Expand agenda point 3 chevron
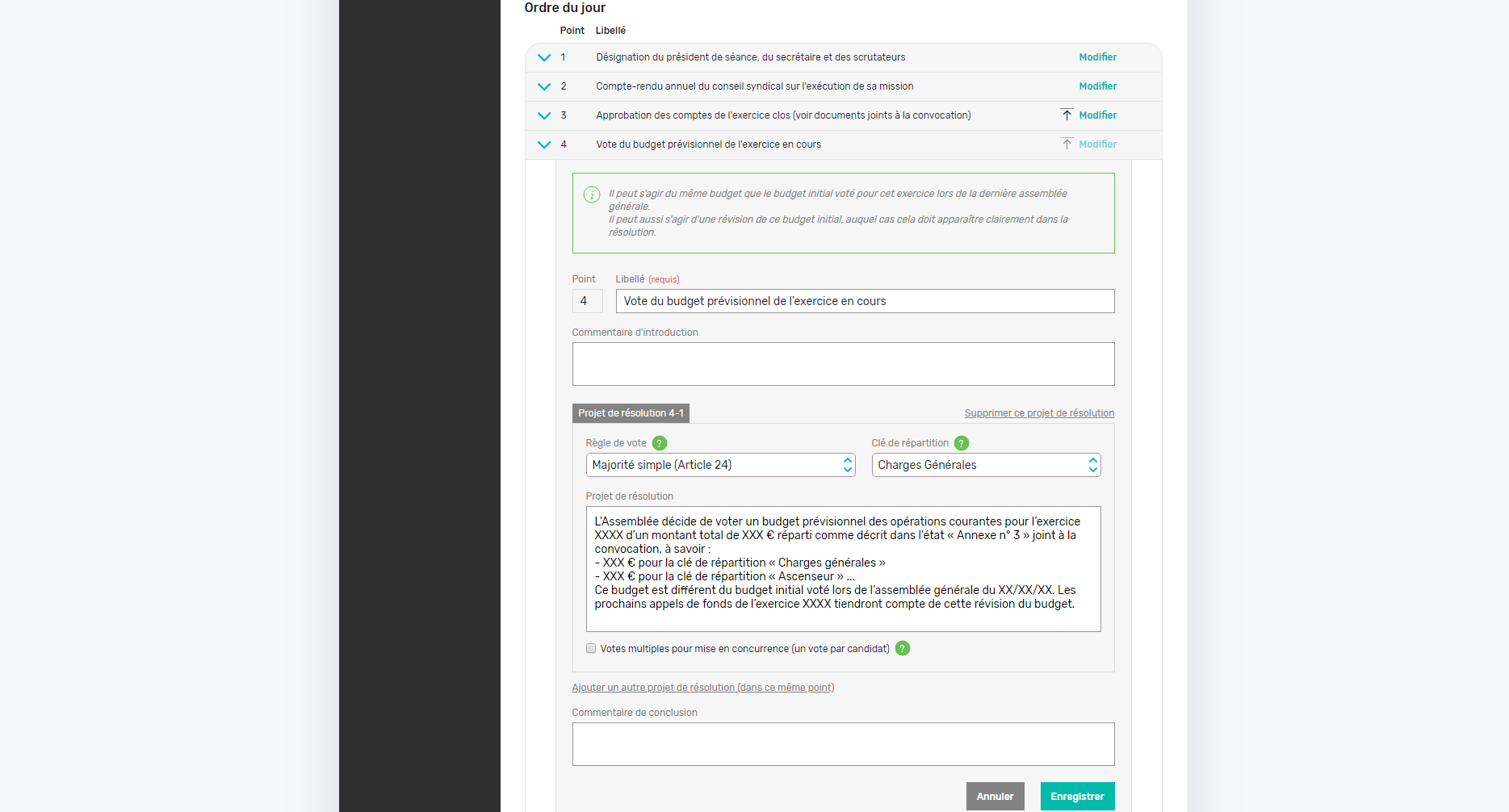 click(544, 115)
